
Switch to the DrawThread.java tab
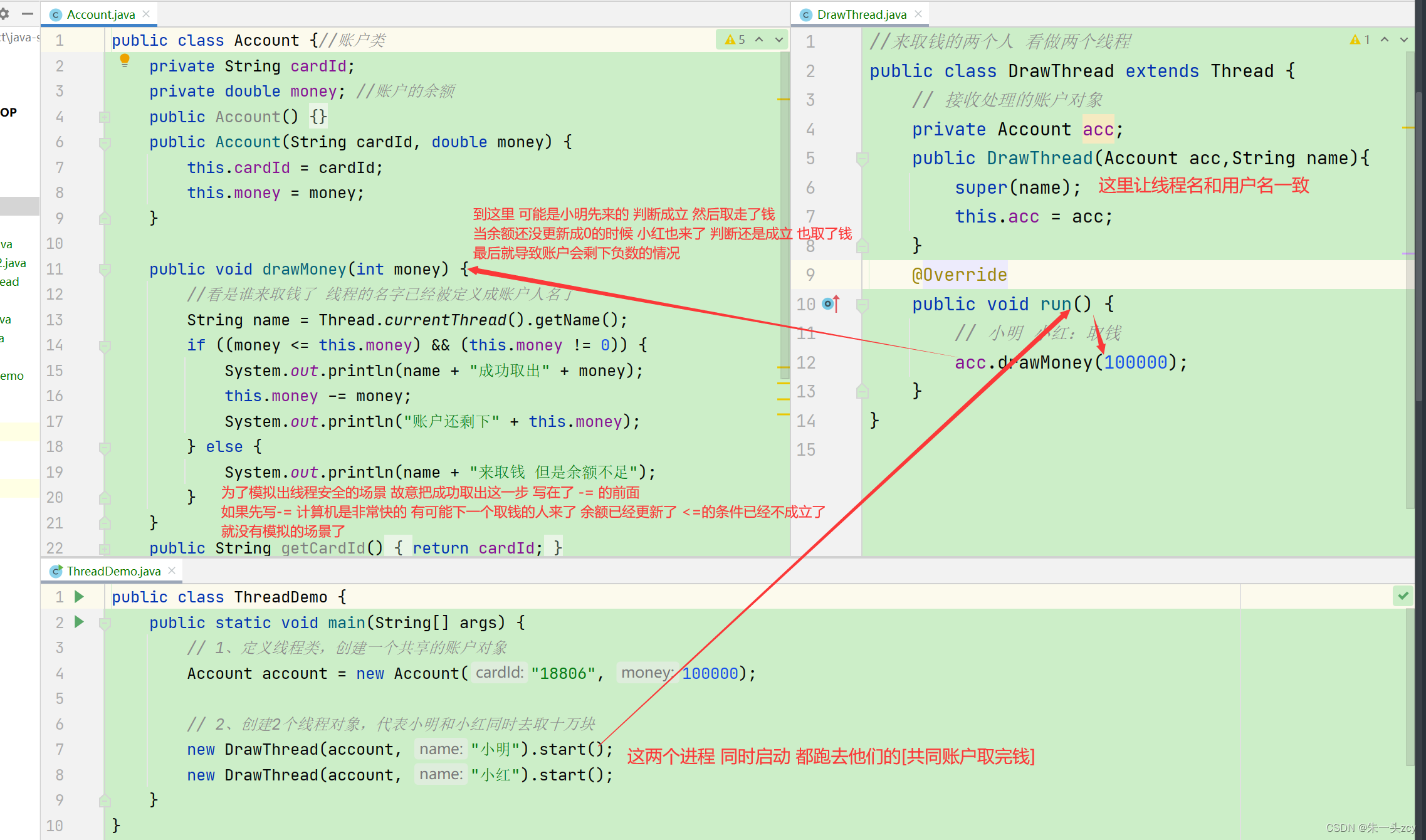click(861, 14)
